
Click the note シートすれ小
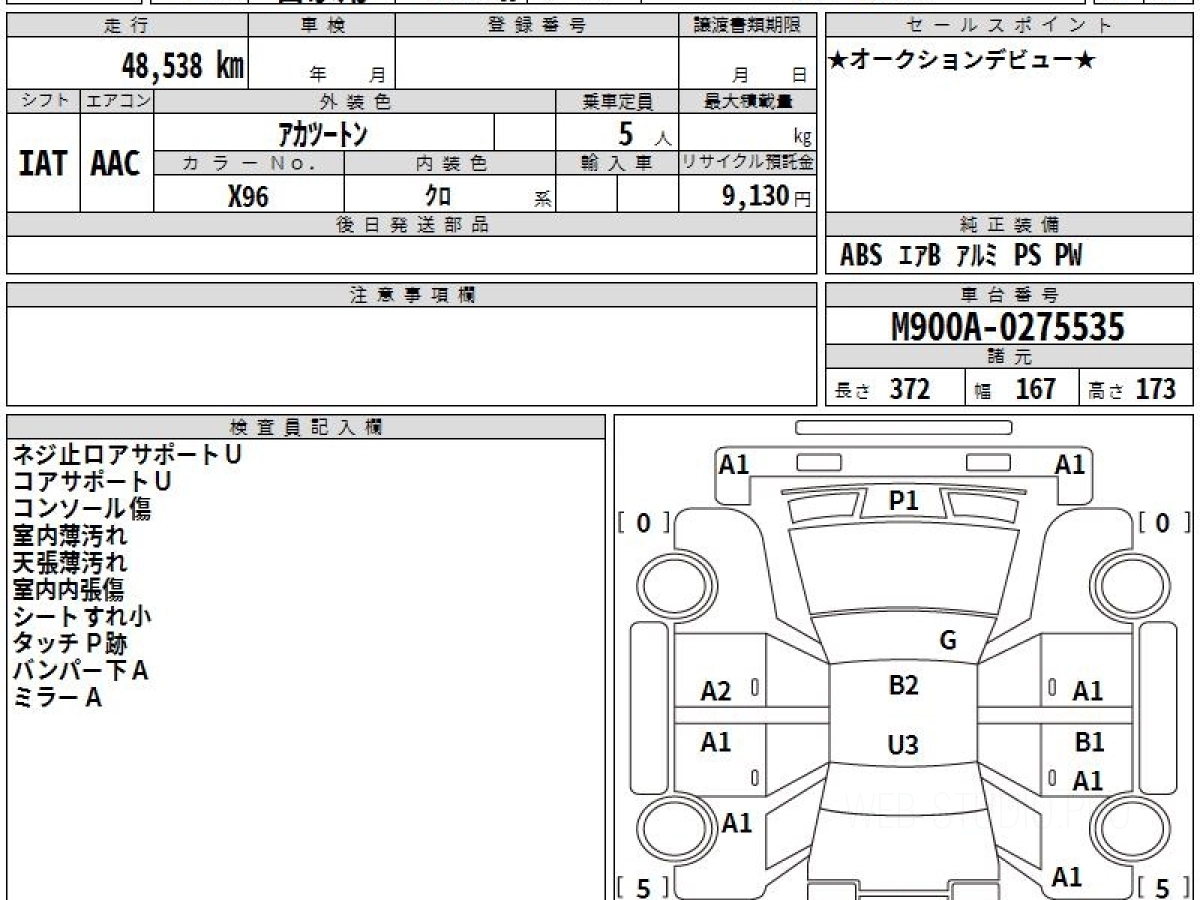coord(82,616)
